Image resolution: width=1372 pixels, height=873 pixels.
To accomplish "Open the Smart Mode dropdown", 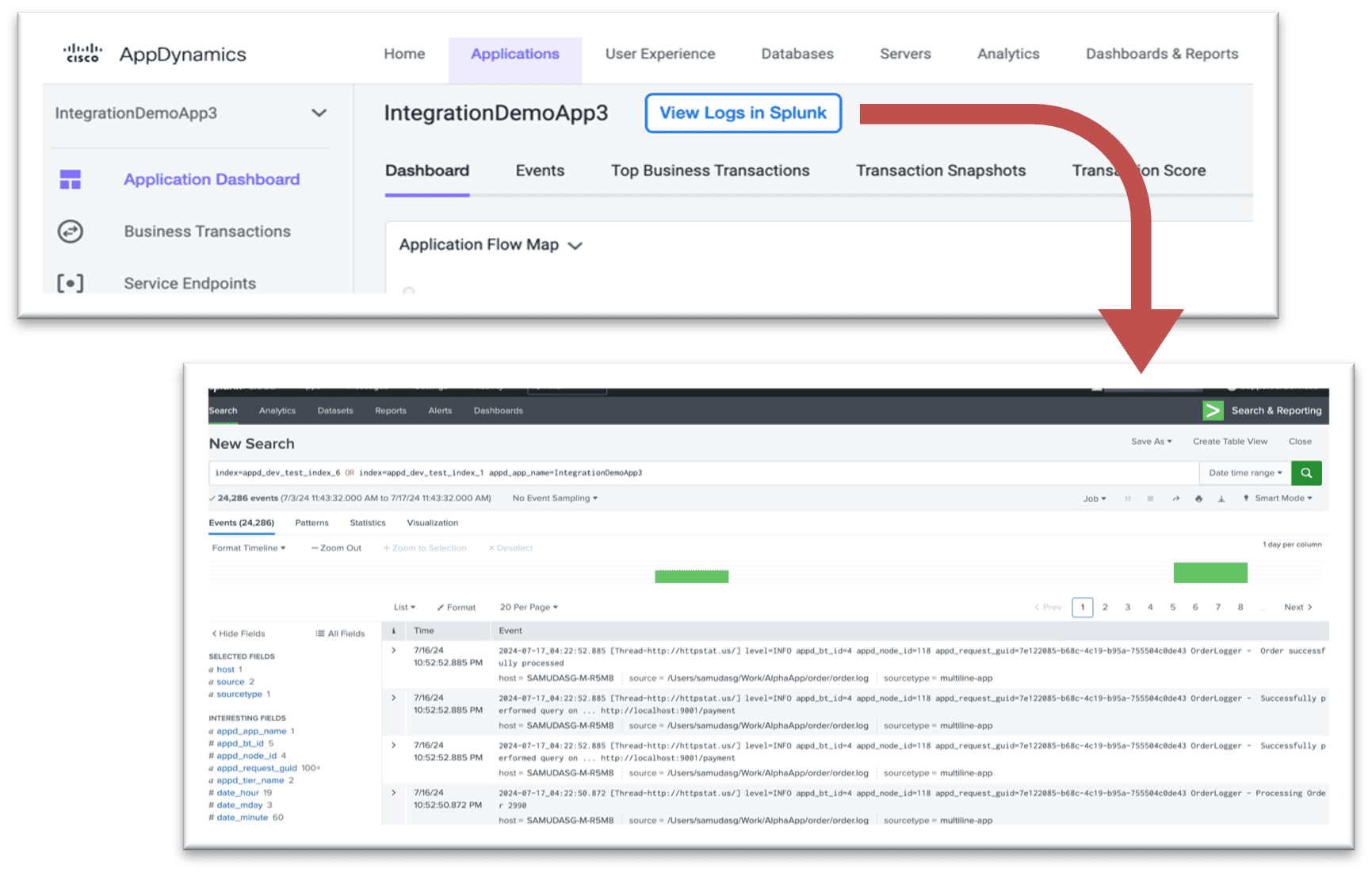I will coord(1282,498).
